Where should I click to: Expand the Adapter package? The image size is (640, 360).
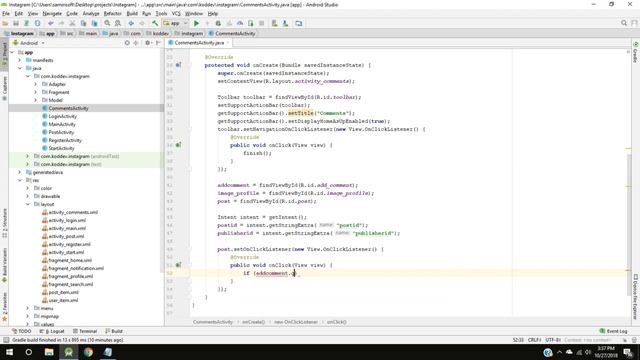pos(36,84)
